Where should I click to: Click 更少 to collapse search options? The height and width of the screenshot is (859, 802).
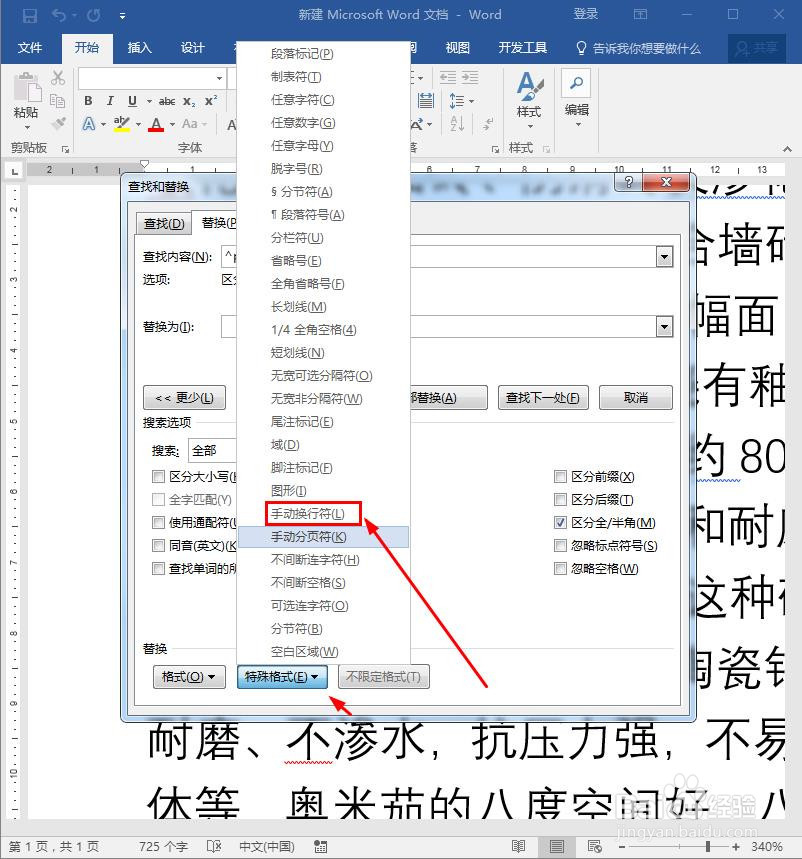click(x=184, y=397)
